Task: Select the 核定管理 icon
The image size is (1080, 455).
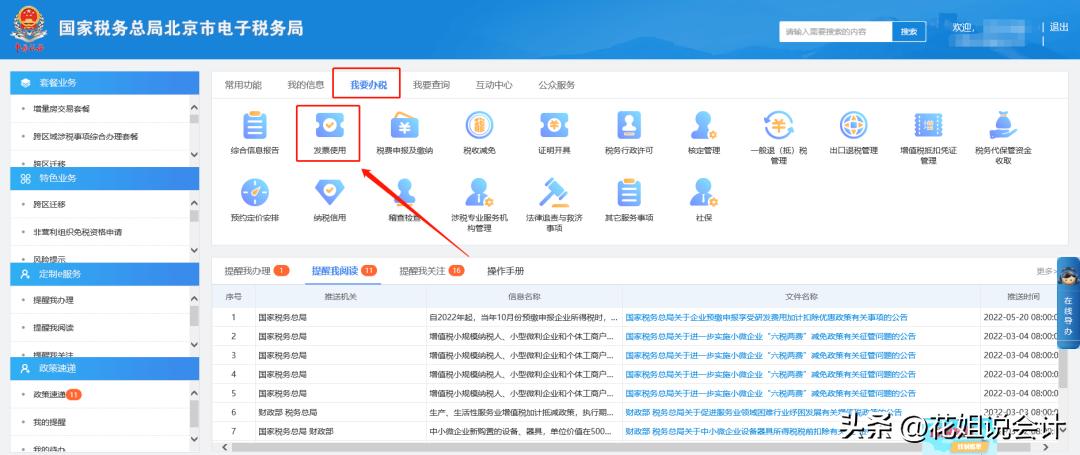Action: 703,126
